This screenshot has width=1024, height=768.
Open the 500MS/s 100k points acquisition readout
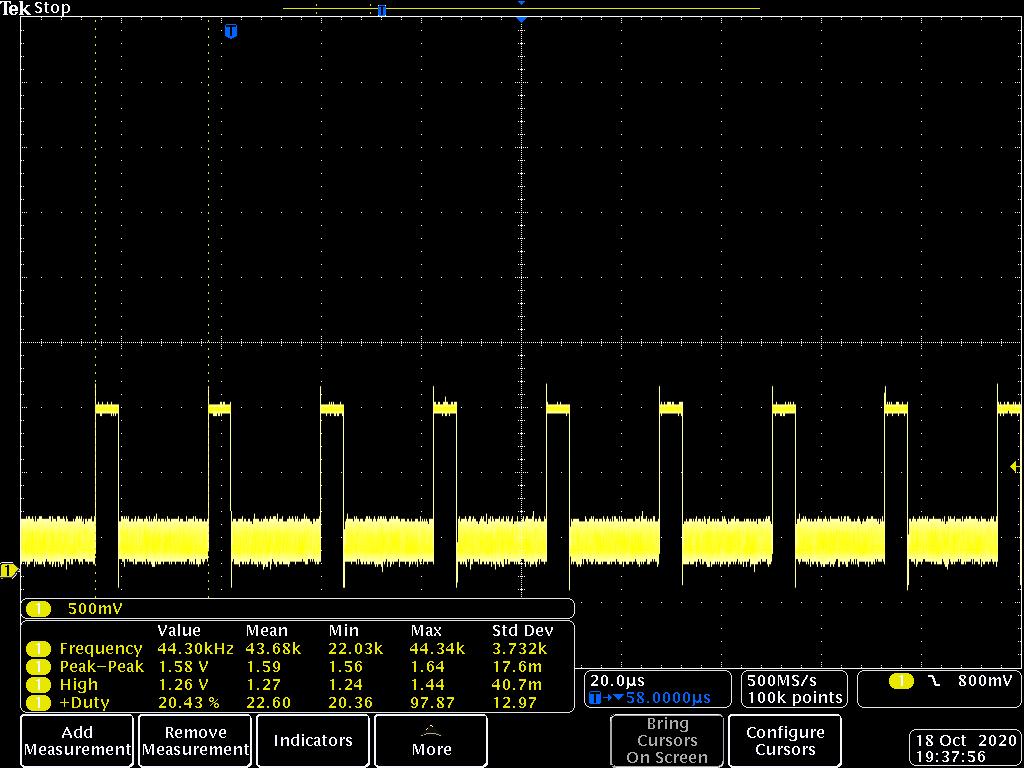793,689
